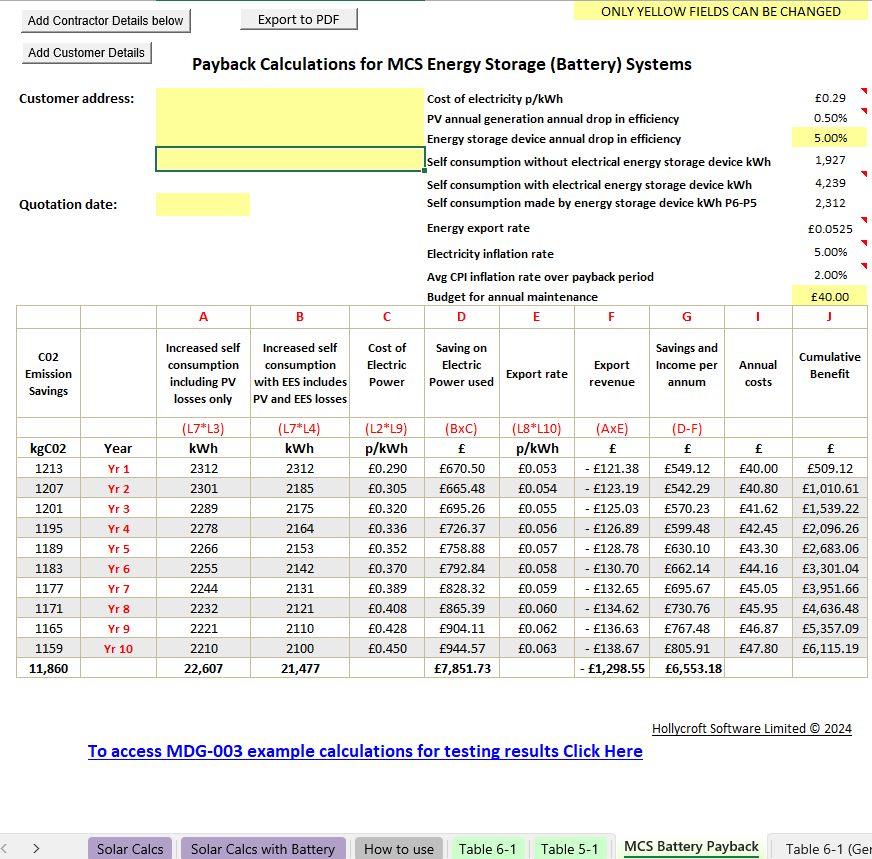Open the Table 5-1 sheet tab
872x859 pixels.
(569, 848)
